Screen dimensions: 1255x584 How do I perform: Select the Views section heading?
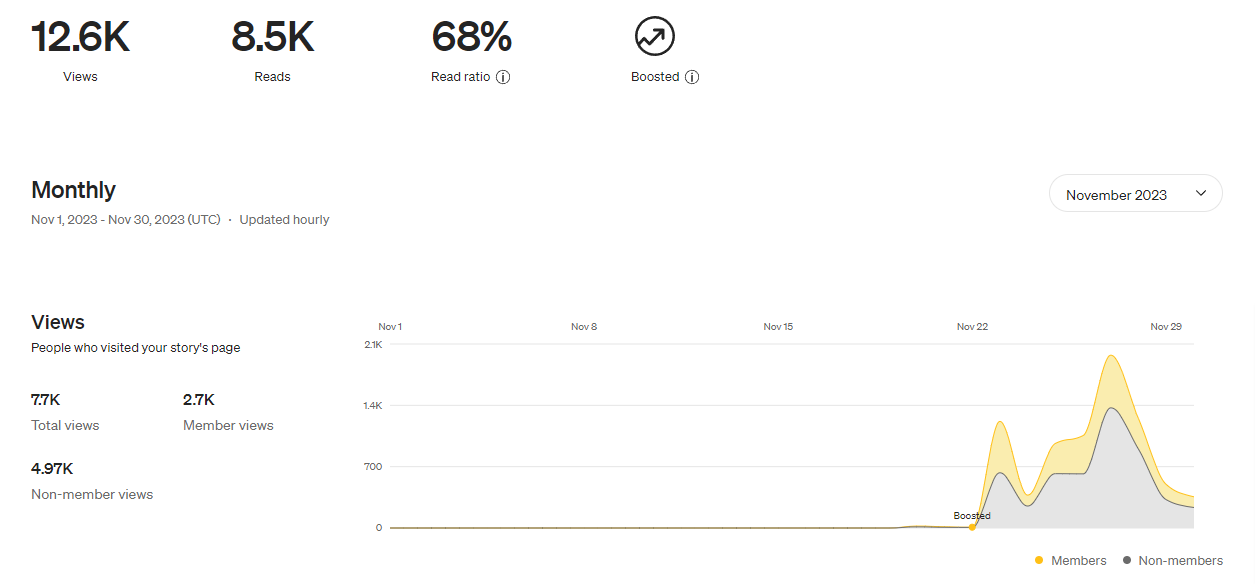(x=57, y=322)
